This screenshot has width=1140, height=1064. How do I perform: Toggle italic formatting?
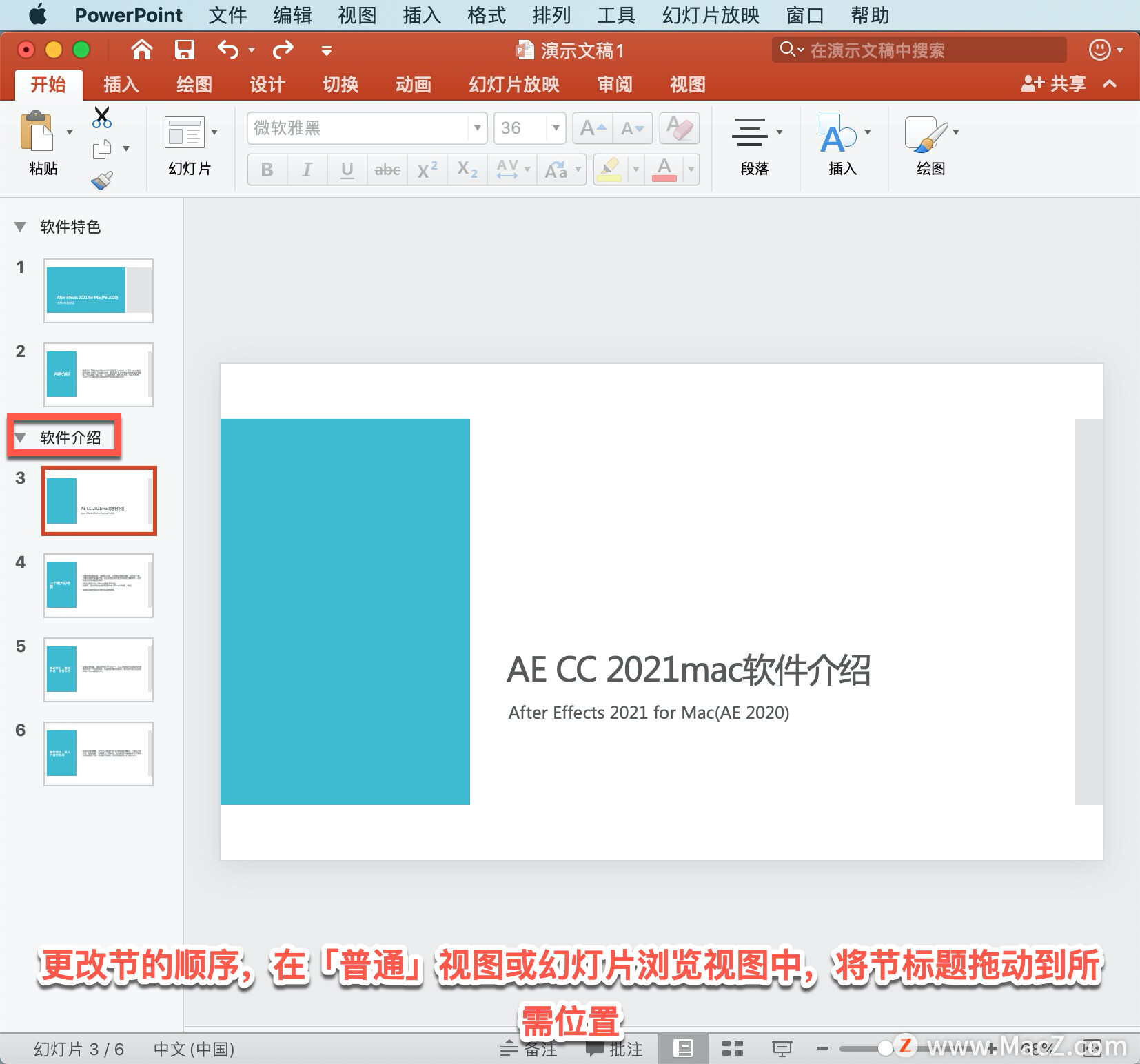coord(307,170)
